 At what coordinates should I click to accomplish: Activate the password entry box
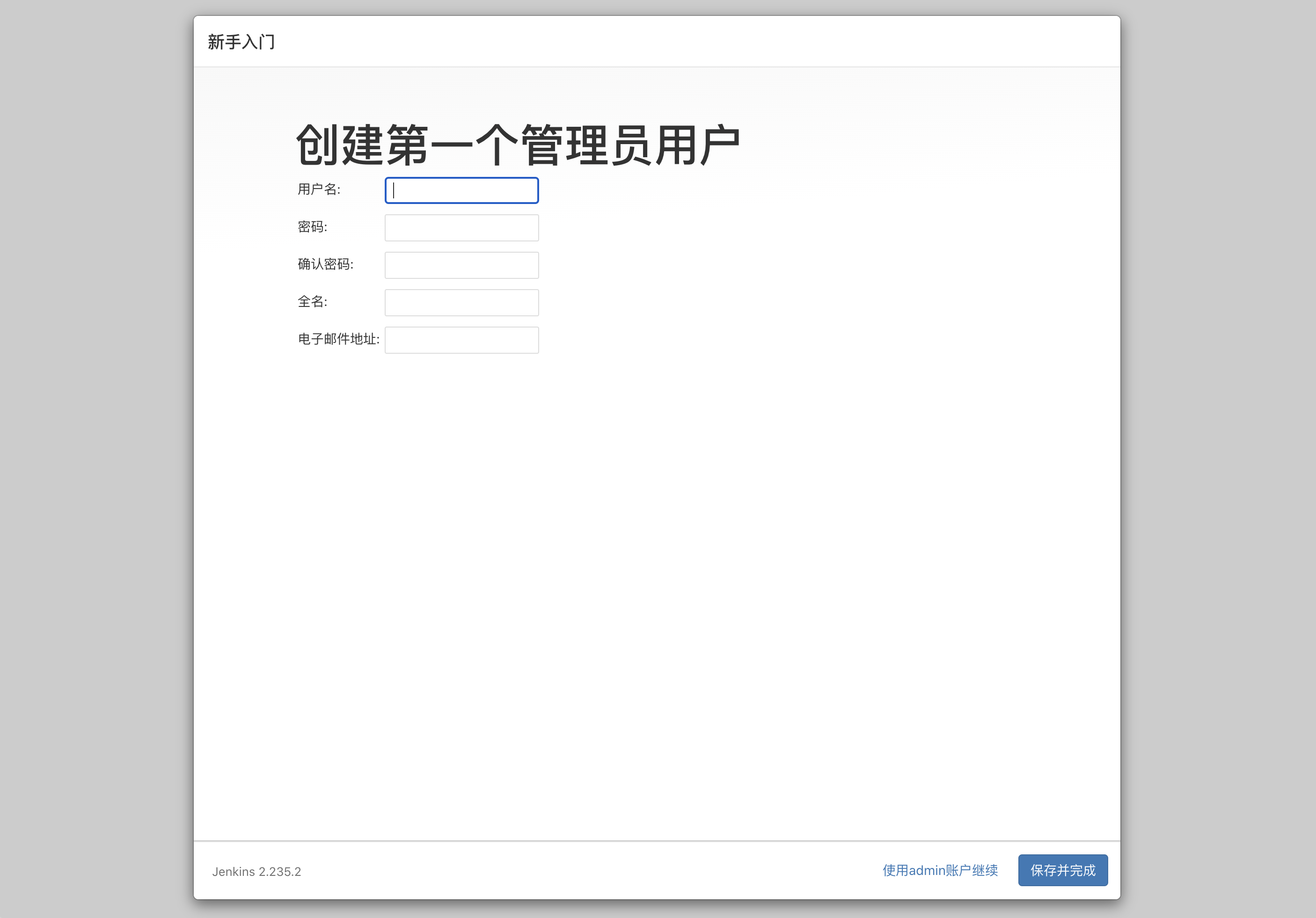coord(461,227)
